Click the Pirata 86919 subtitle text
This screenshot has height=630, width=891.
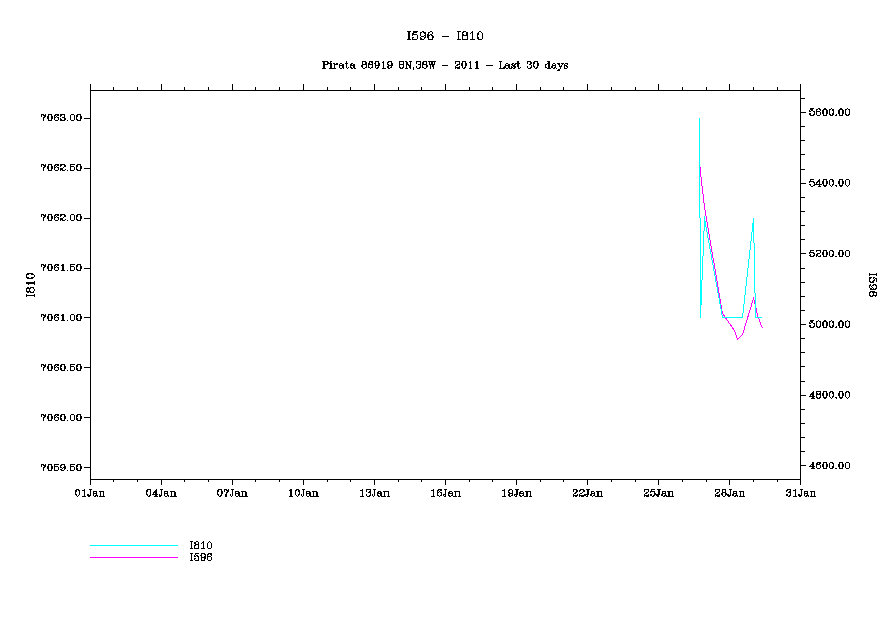pos(445,65)
